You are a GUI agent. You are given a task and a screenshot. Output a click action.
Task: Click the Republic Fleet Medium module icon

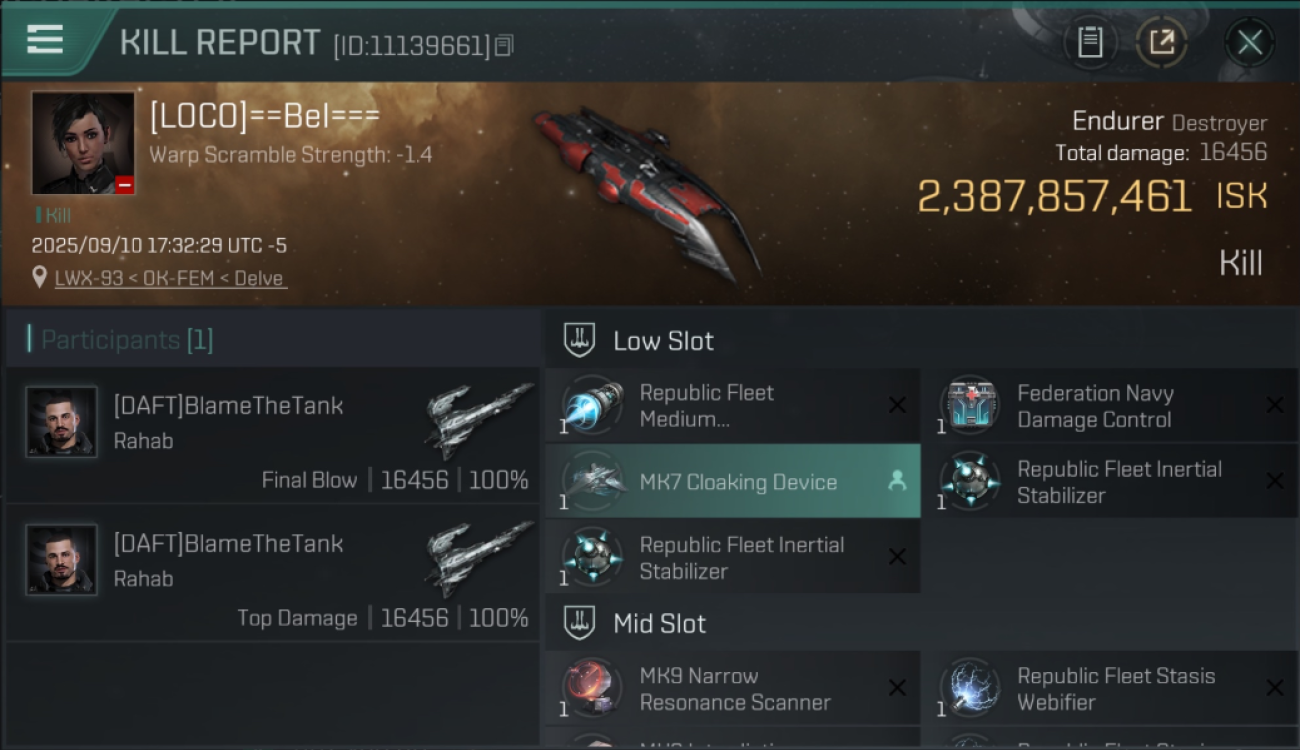pos(591,405)
